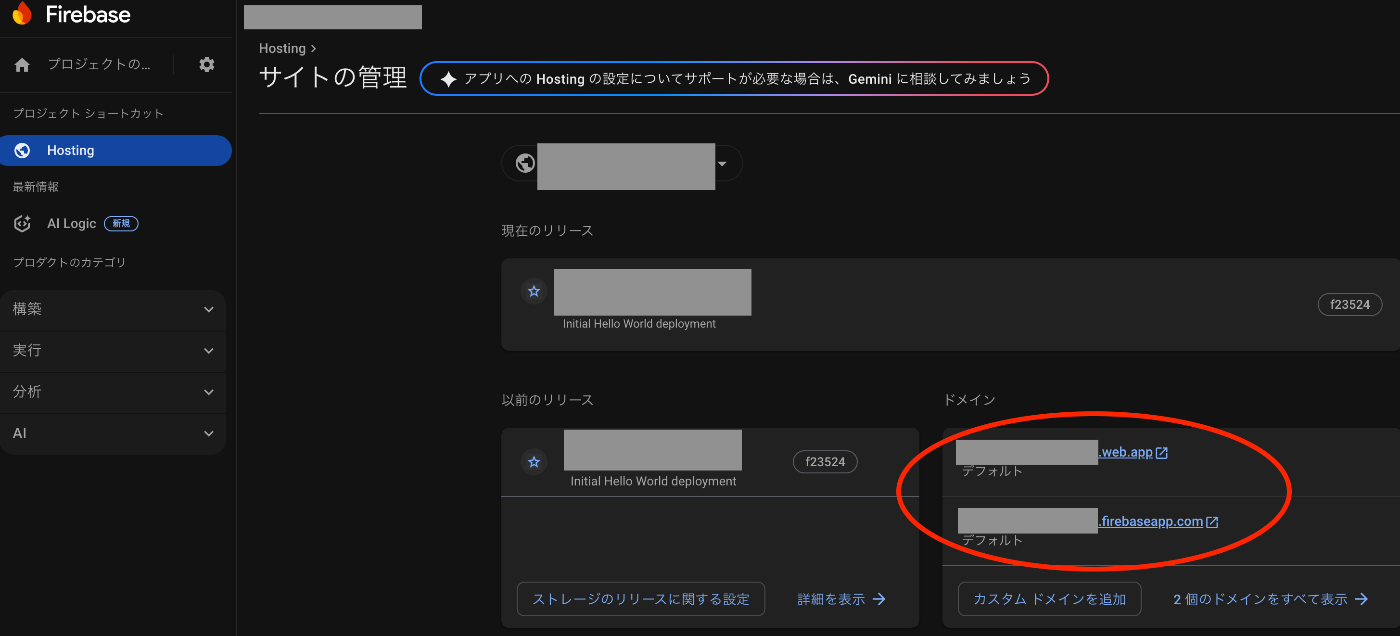This screenshot has height=636, width=1400.
Task: Click the 最新情報 label
Action: tap(35, 187)
